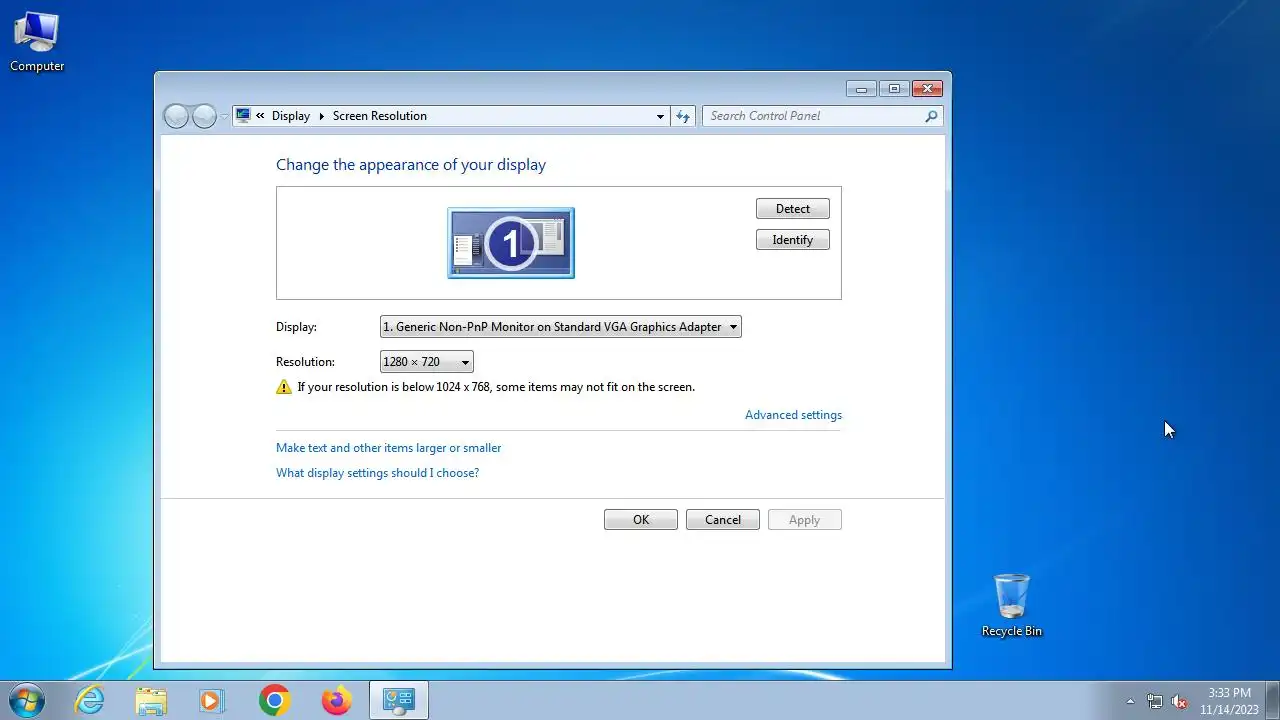Viewport: 1280px width, 720px height.
Task: Click the Detect button
Action: point(793,209)
